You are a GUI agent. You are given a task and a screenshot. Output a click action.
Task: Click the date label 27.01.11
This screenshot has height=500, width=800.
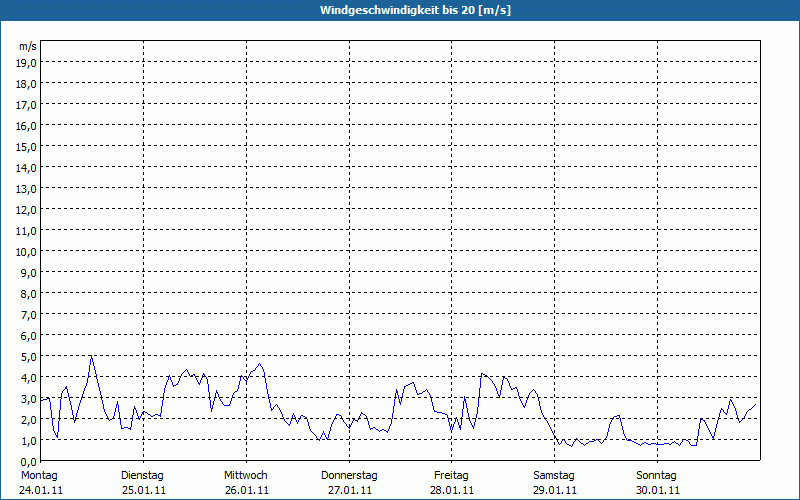click(349, 491)
